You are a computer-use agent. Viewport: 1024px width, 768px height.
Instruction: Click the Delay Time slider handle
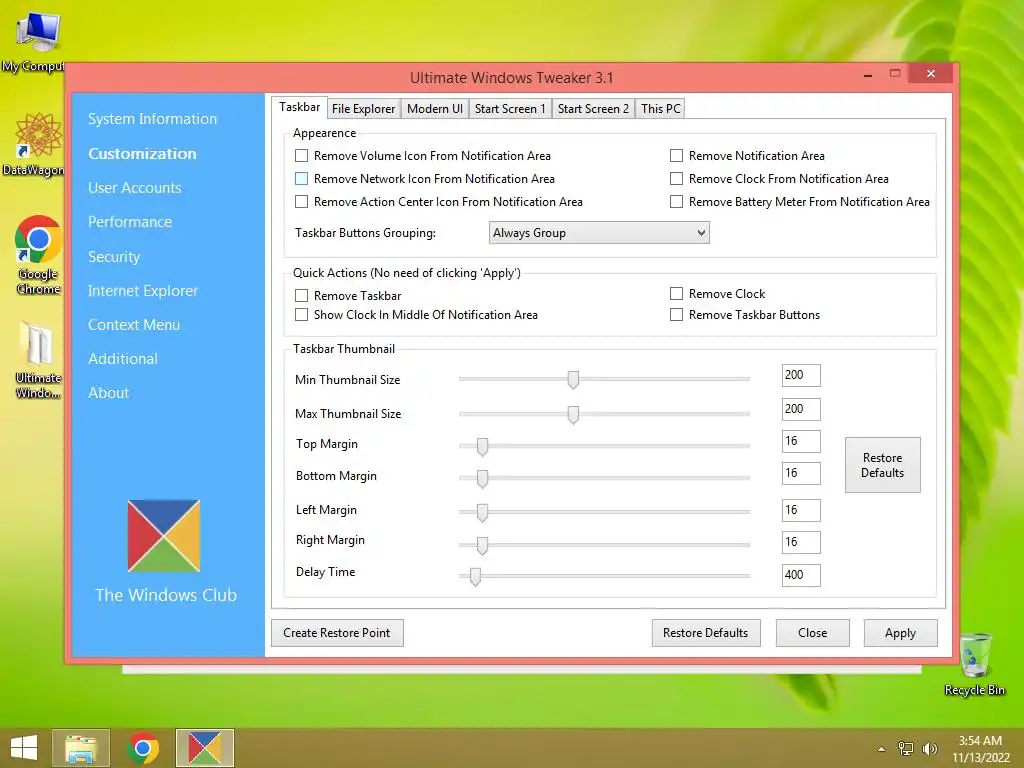[x=475, y=577]
